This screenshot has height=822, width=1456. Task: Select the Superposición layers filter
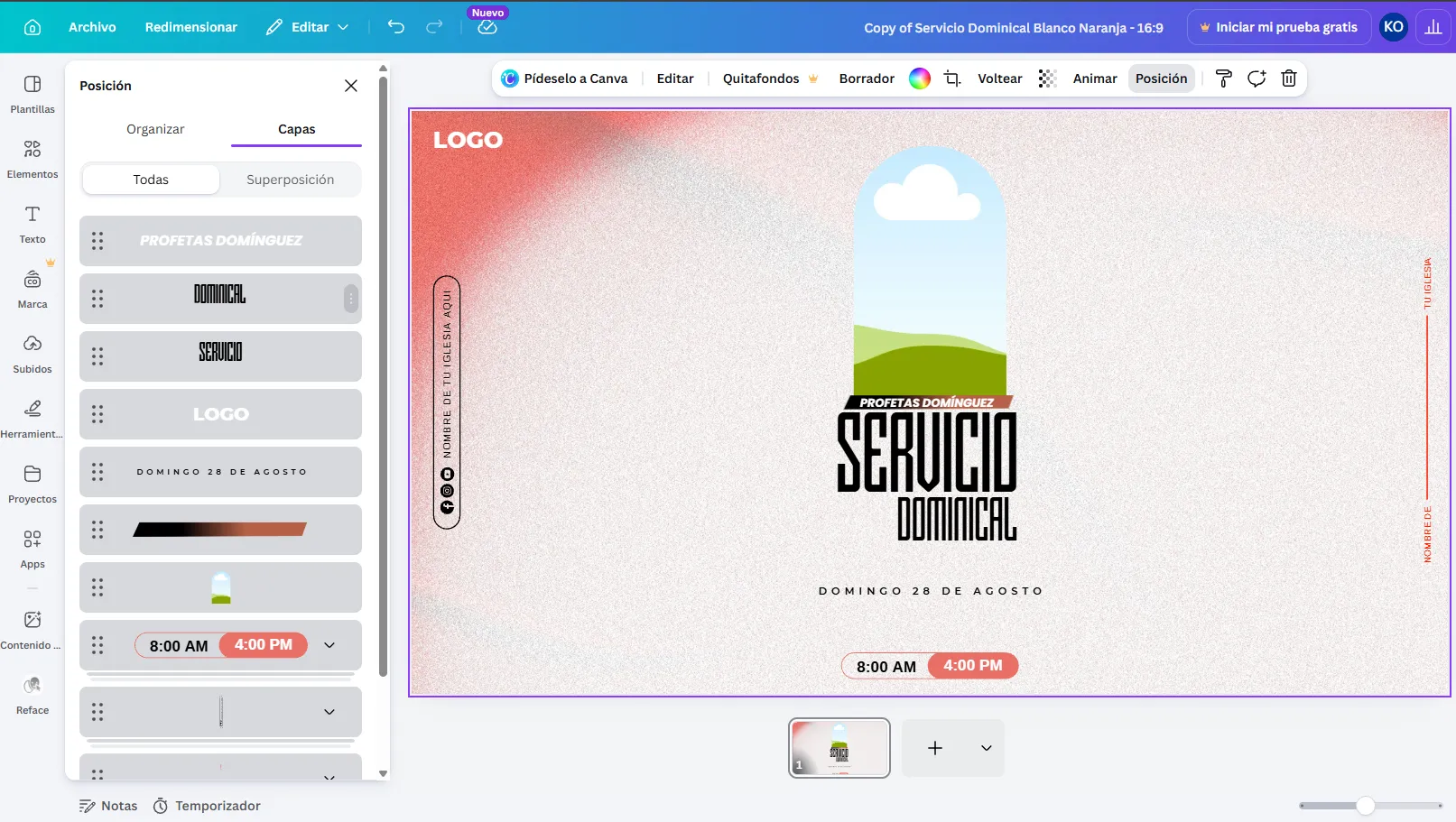tap(290, 180)
